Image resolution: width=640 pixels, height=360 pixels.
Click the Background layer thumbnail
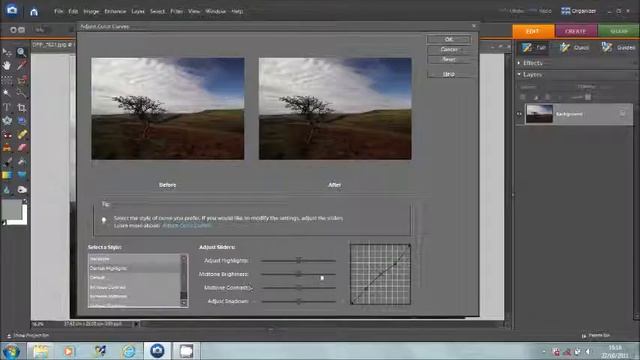[539, 114]
